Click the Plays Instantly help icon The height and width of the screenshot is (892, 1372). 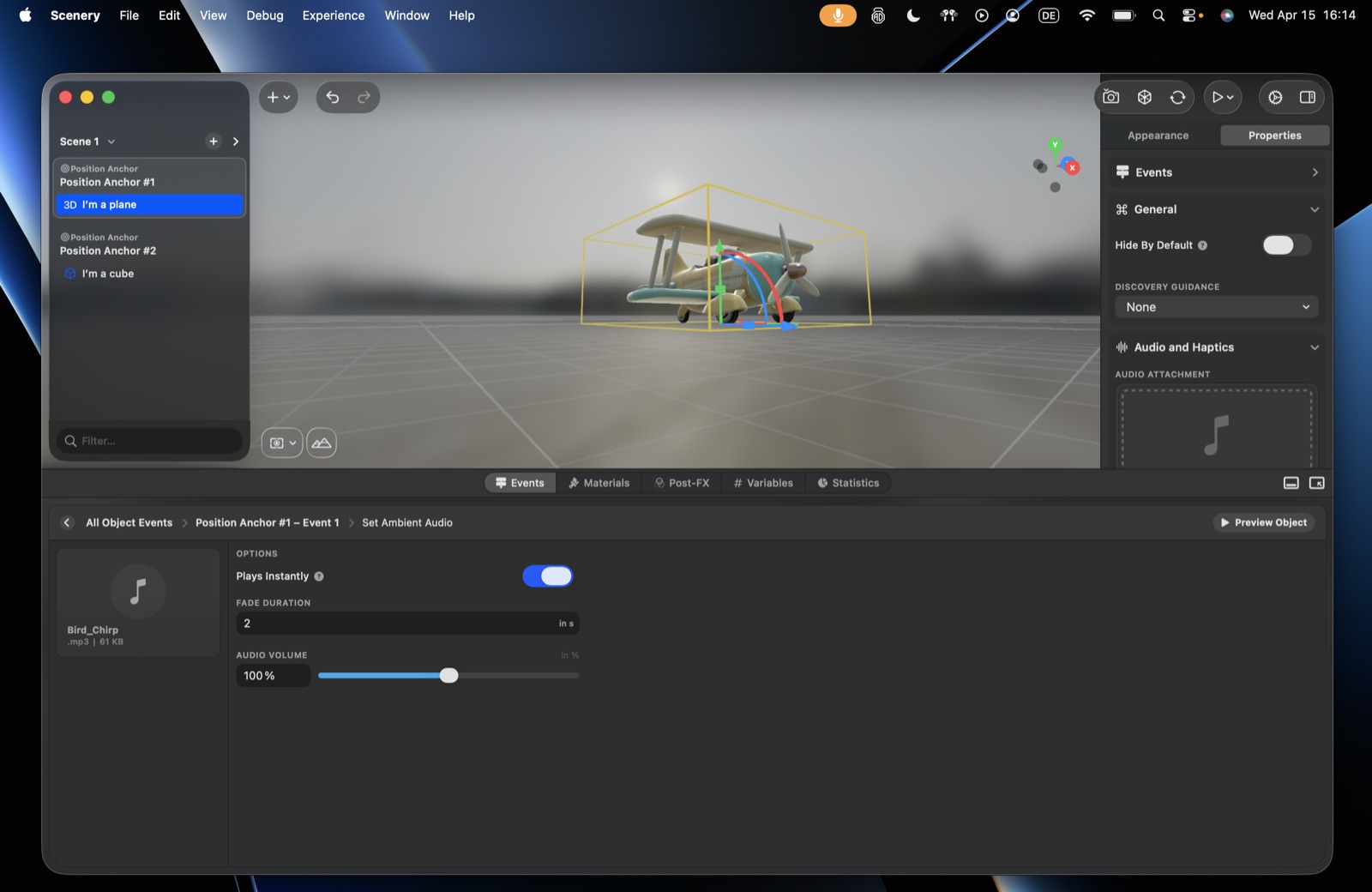pyautogui.click(x=319, y=576)
